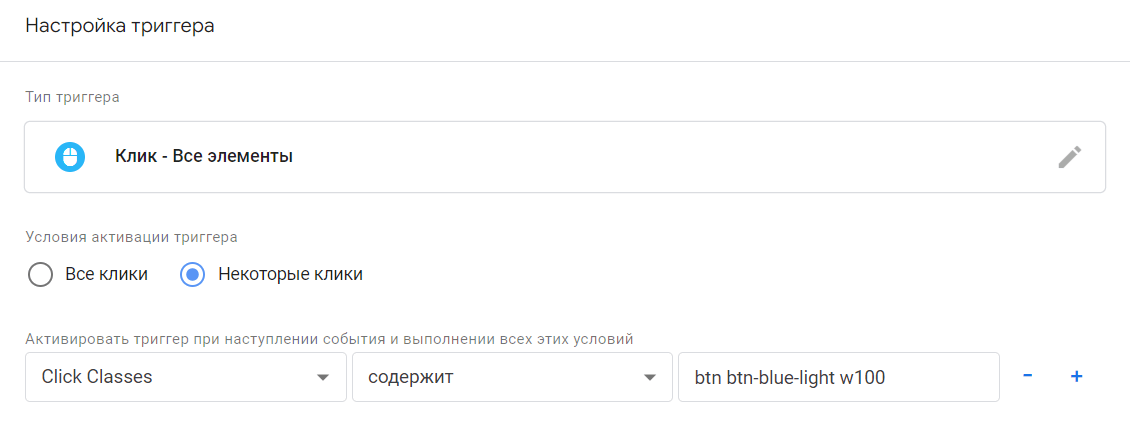Click the "Активировать триггер при наступлении события" label
This screenshot has width=1130, height=423.
328,339
